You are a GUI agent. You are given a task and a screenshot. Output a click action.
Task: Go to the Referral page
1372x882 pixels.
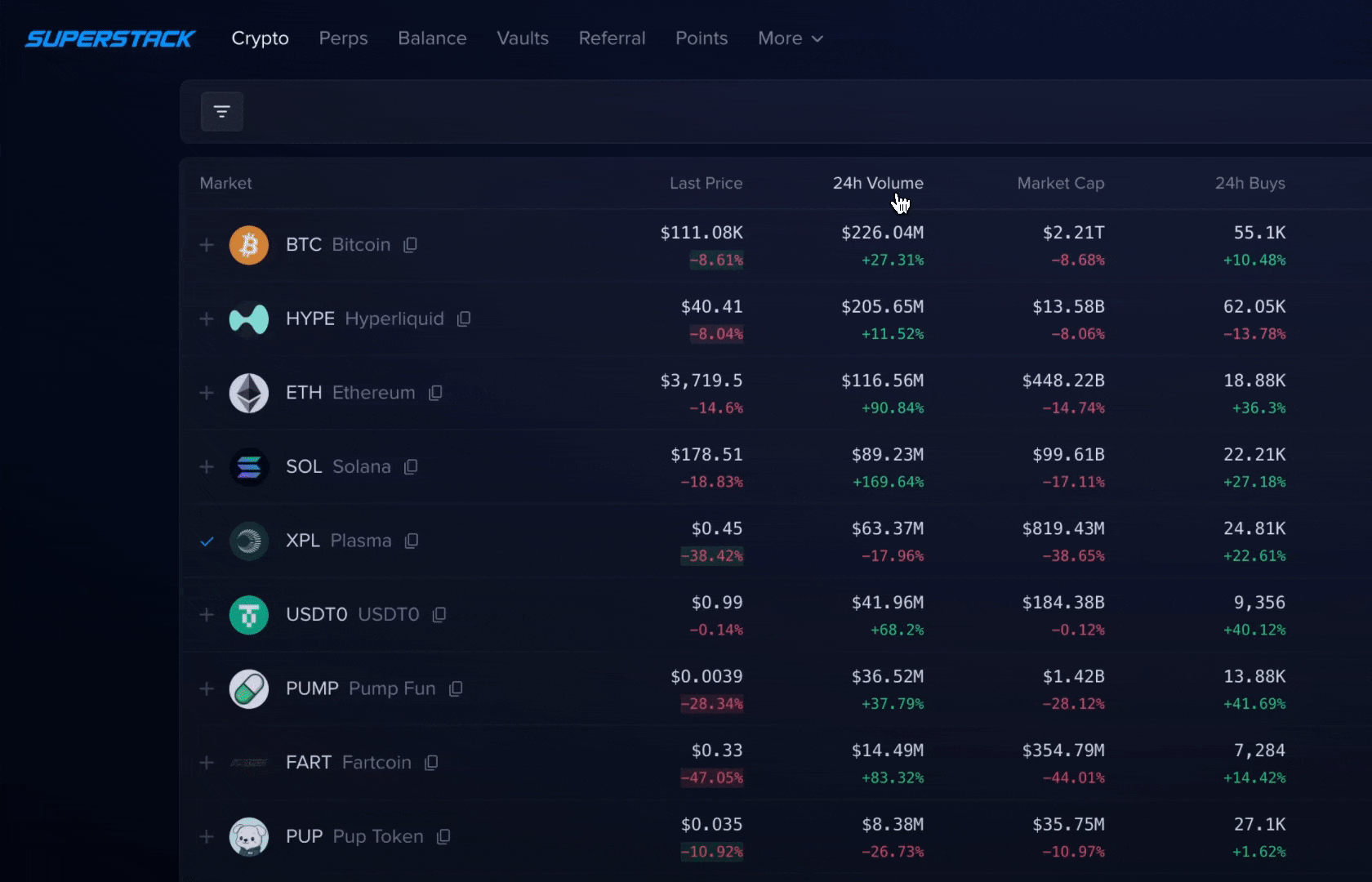pyautogui.click(x=612, y=38)
